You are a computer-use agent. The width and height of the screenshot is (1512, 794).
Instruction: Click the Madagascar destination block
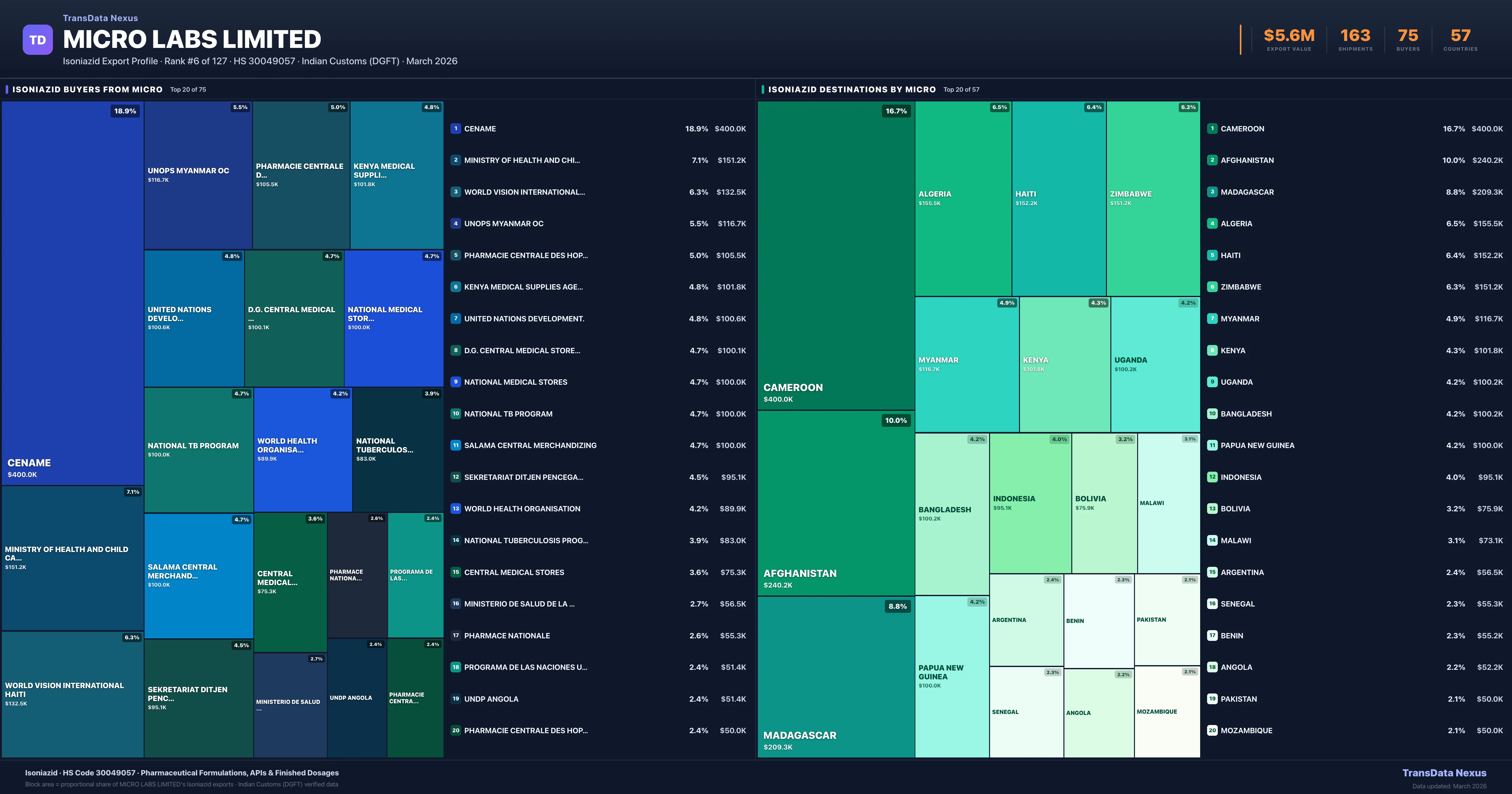836,676
